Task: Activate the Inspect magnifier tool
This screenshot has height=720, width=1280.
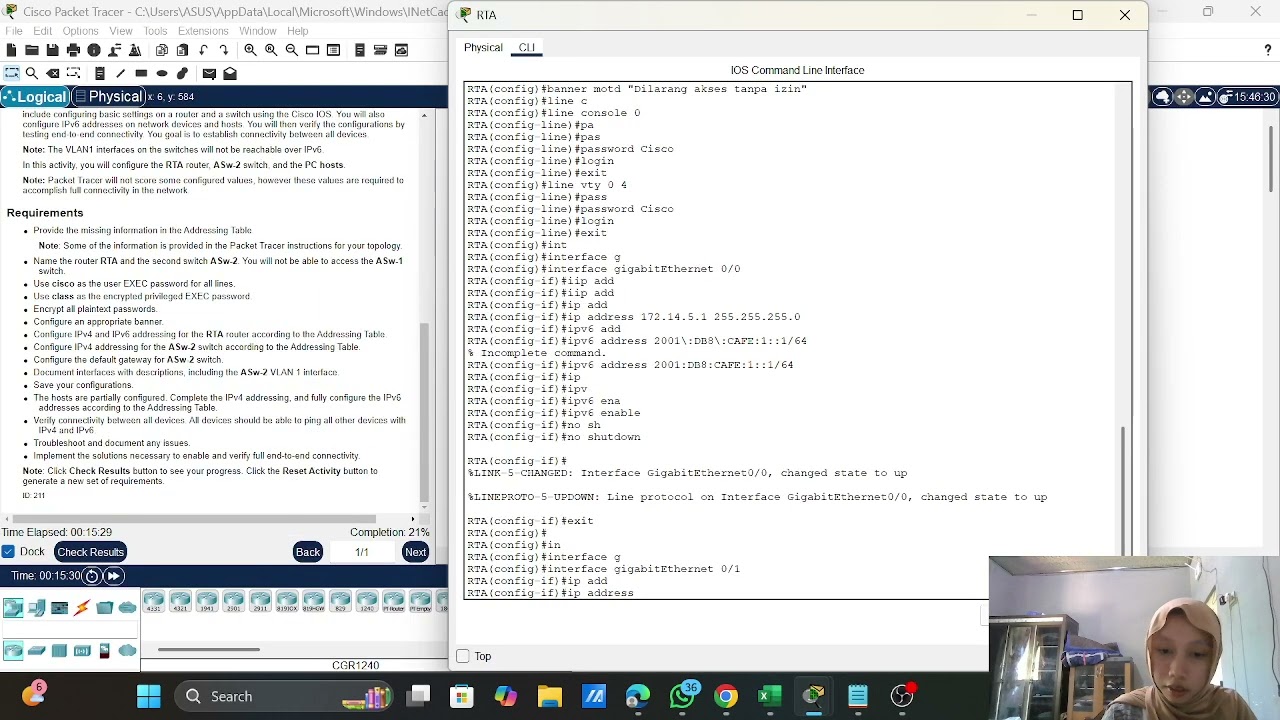Action: click(x=32, y=73)
